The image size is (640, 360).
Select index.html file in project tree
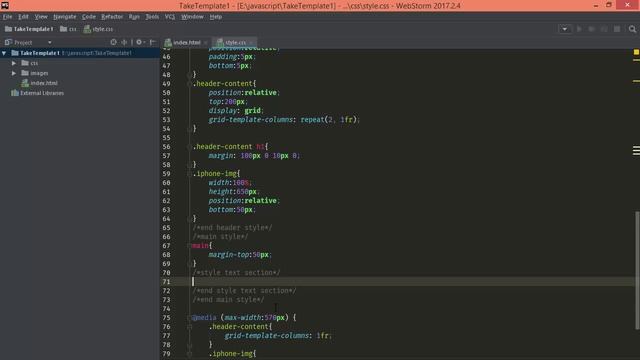tap(44, 83)
